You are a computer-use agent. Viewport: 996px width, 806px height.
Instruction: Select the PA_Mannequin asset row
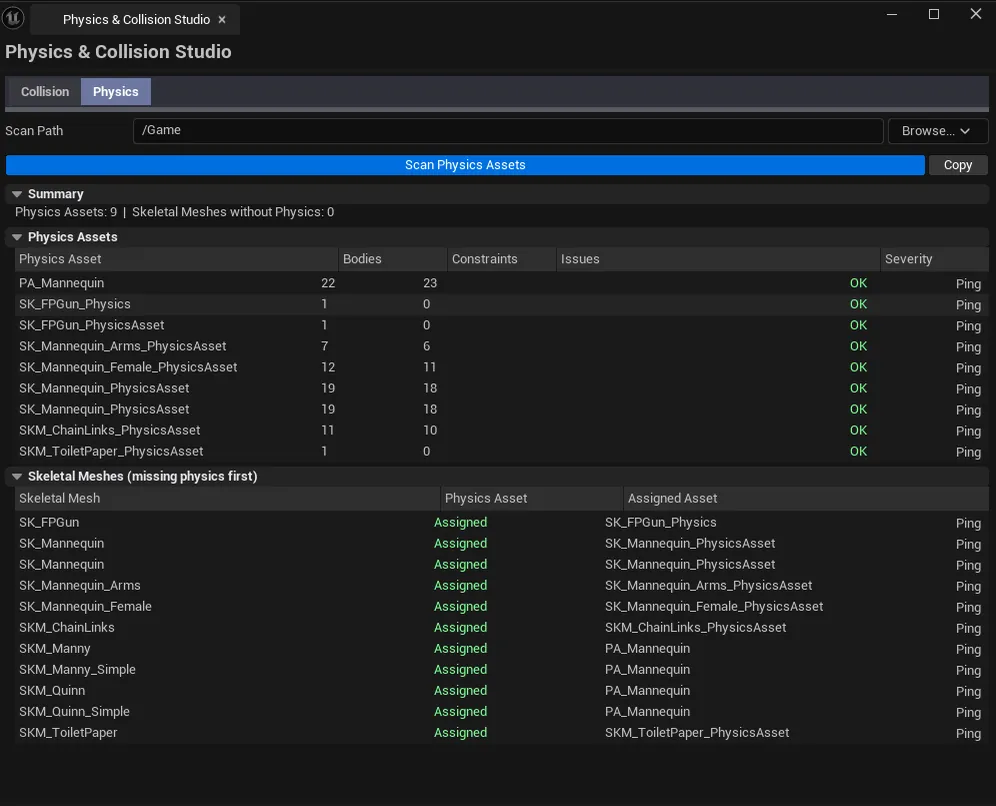(502, 283)
